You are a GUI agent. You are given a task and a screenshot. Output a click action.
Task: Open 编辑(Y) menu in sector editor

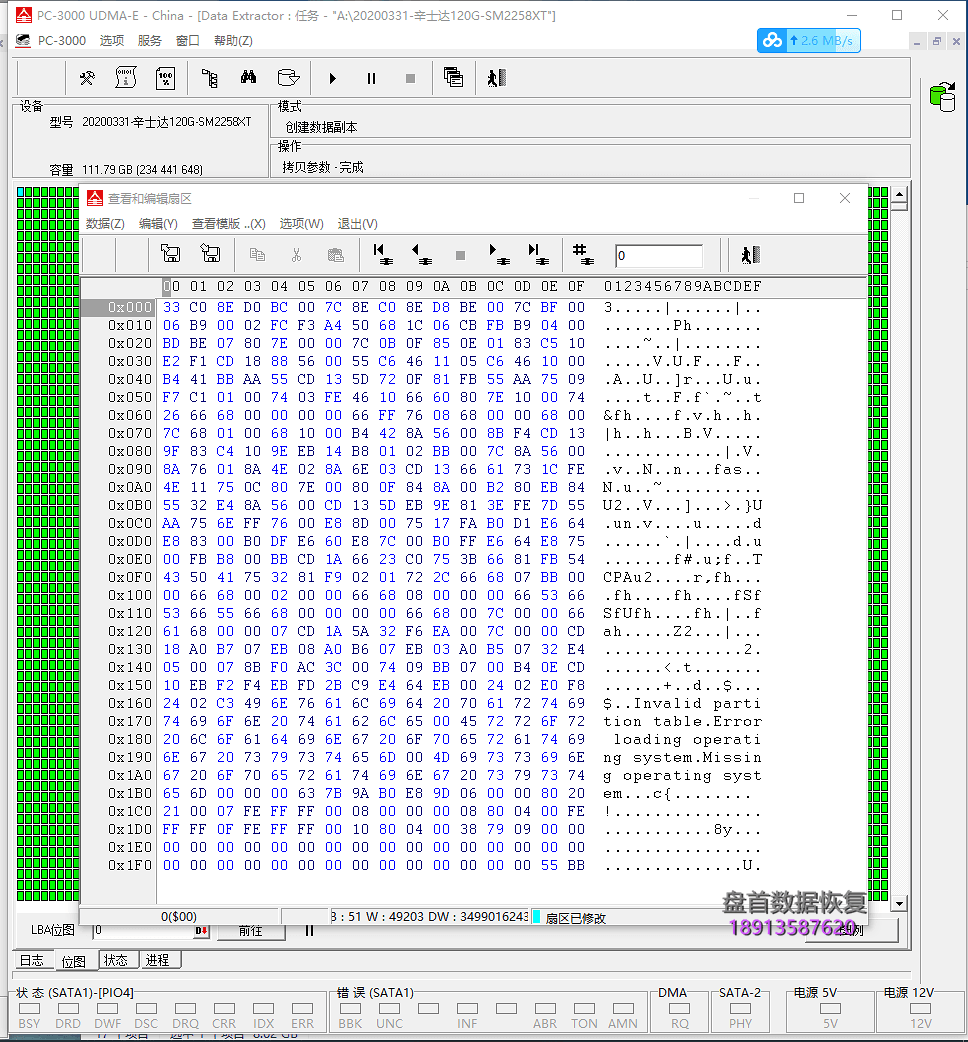pos(158,224)
